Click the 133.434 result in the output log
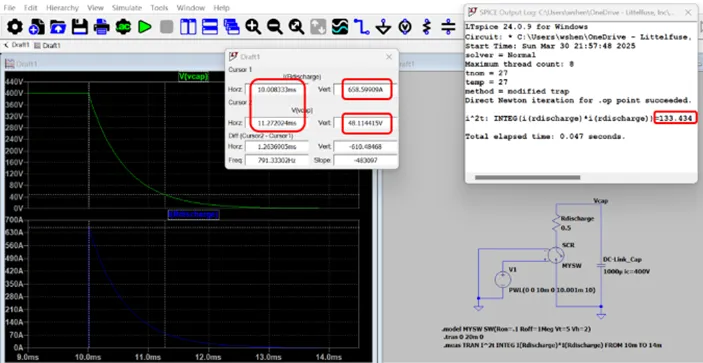Viewport: 703px width, 363px height. (x=677, y=118)
